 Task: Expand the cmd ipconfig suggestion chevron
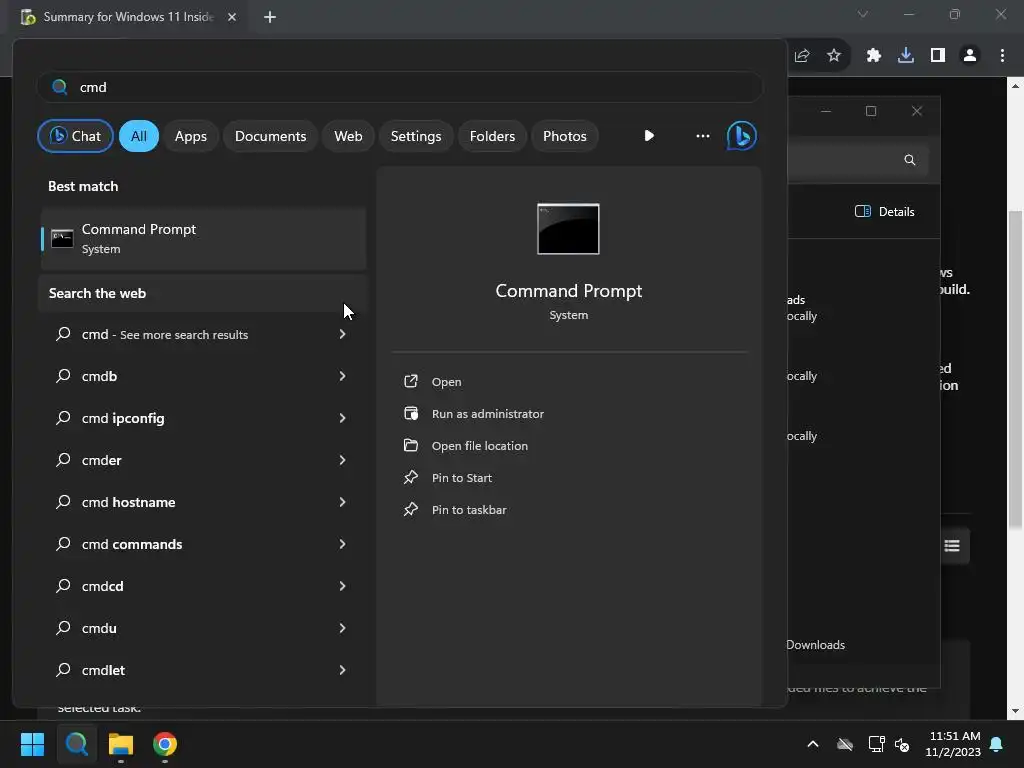coord(342,418)
